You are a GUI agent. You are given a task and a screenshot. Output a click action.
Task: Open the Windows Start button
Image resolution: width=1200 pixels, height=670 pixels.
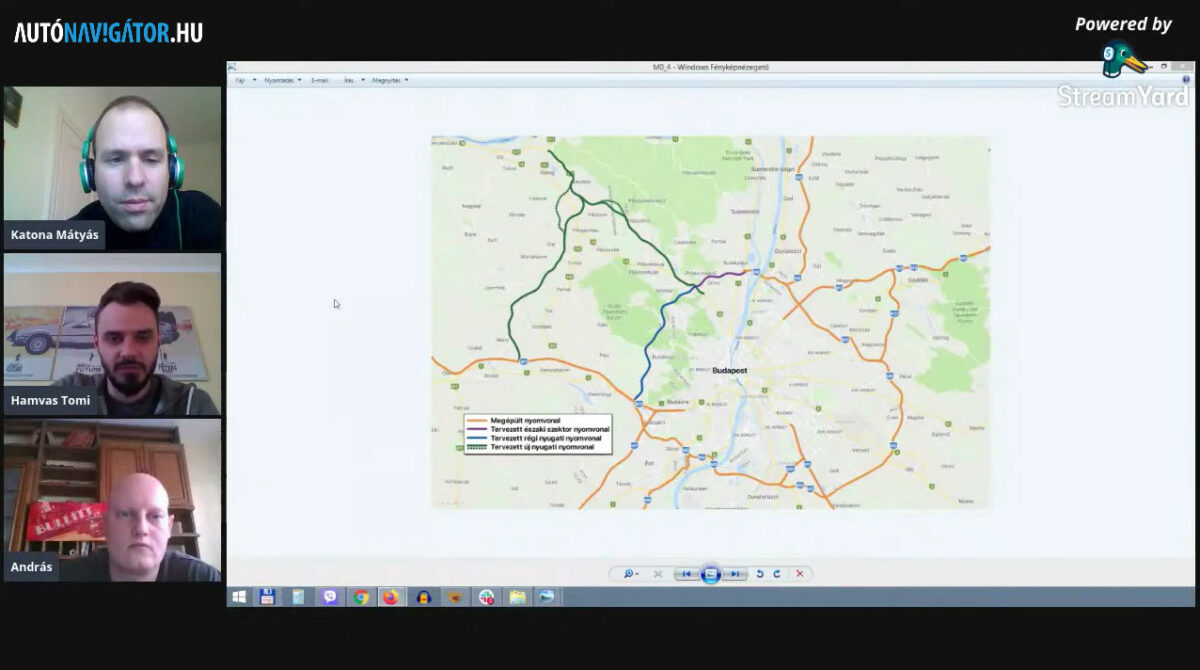[x=240, y=597]
